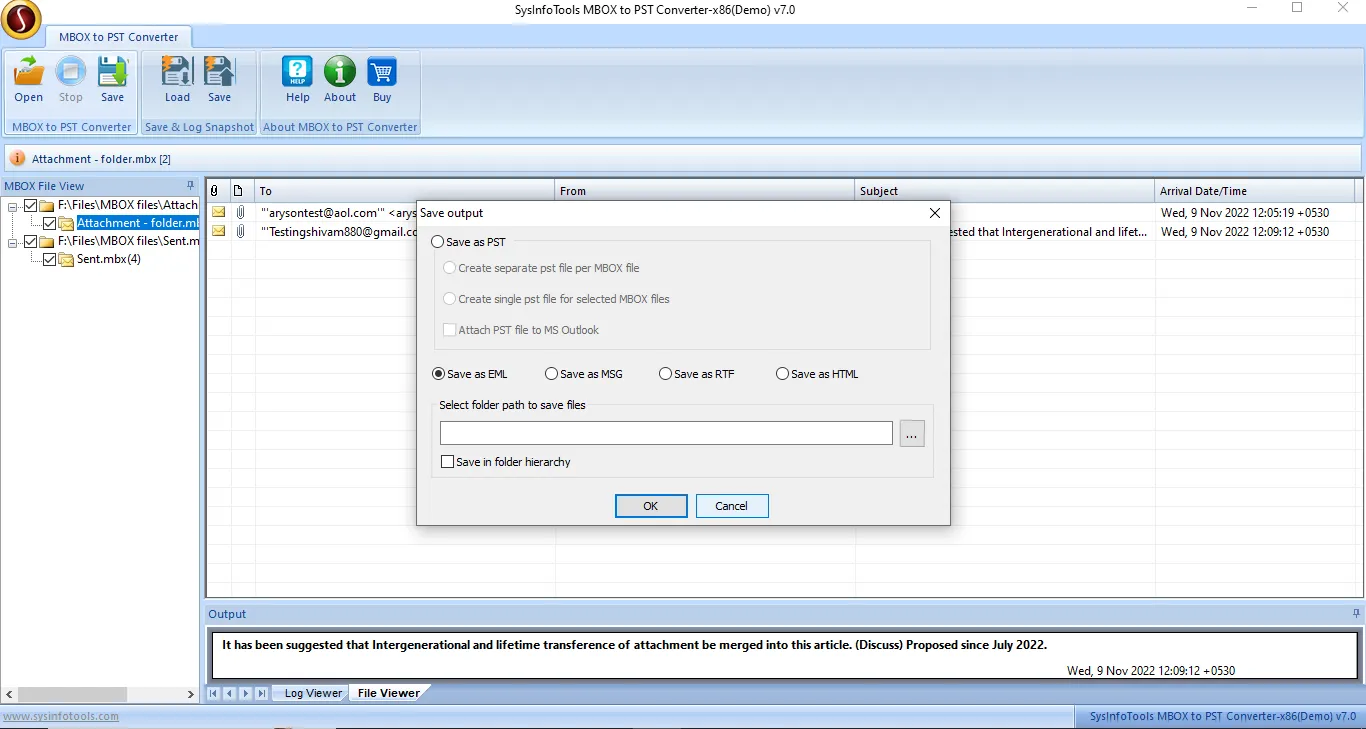Screen dimensions: 1366x729
Task: Click the attachment column header icon
Action: pyautogui.click(x=214, y=191)
